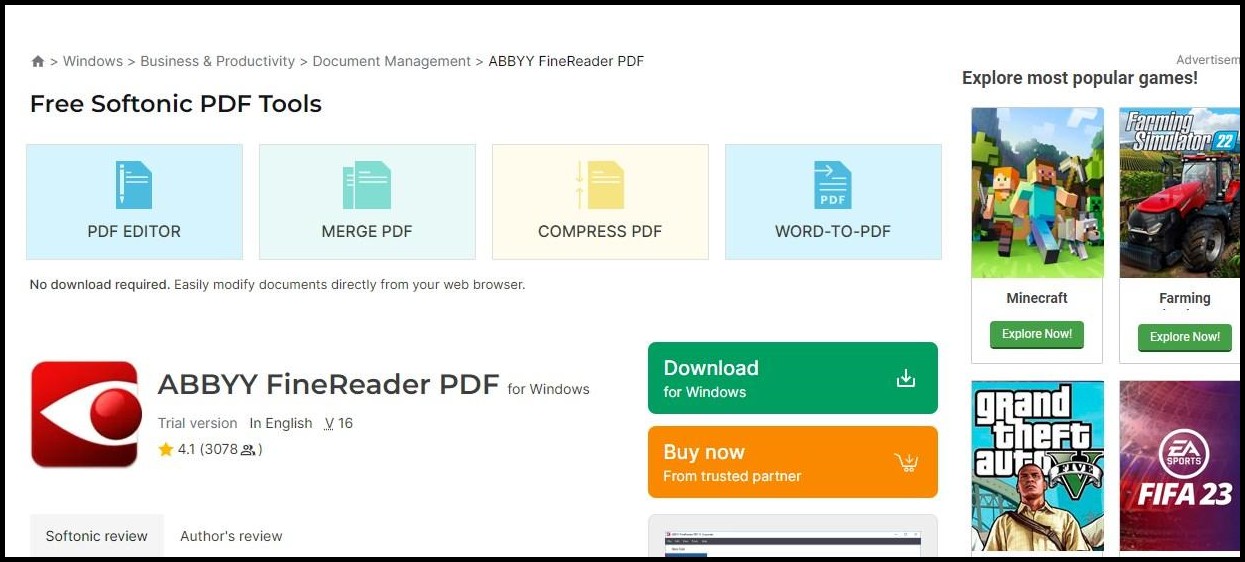
Task: Click the Merge PDF pages icon
Action: pyautogui.click(x=367, y=185)
